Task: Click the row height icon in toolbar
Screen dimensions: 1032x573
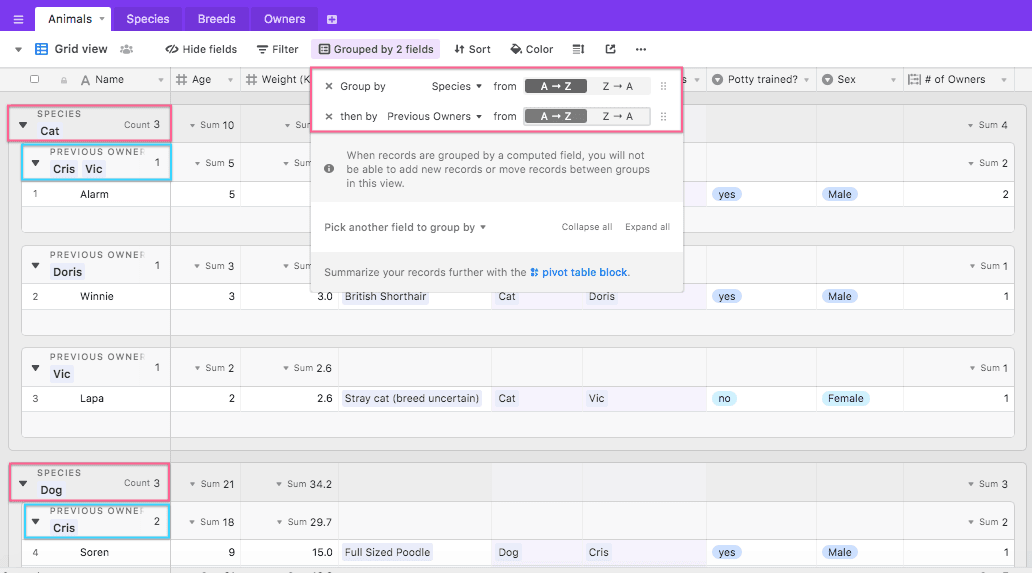Action: point(578,49)
